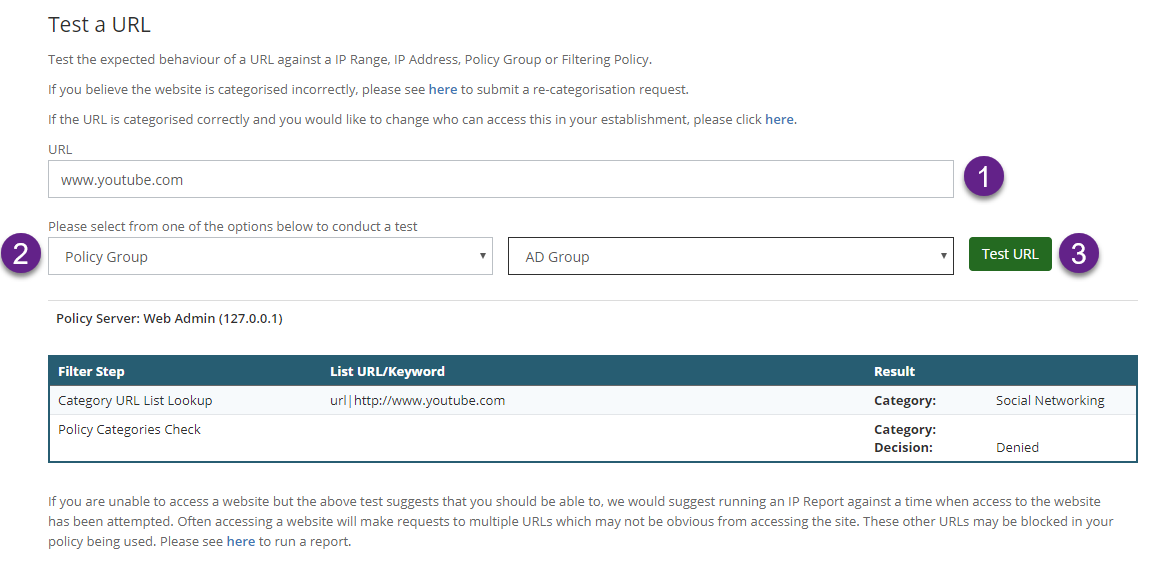The height and width of the screenshot is (561, 1156).
Task: Click the Denied decision value
Action: click(x=1017, y=447)
